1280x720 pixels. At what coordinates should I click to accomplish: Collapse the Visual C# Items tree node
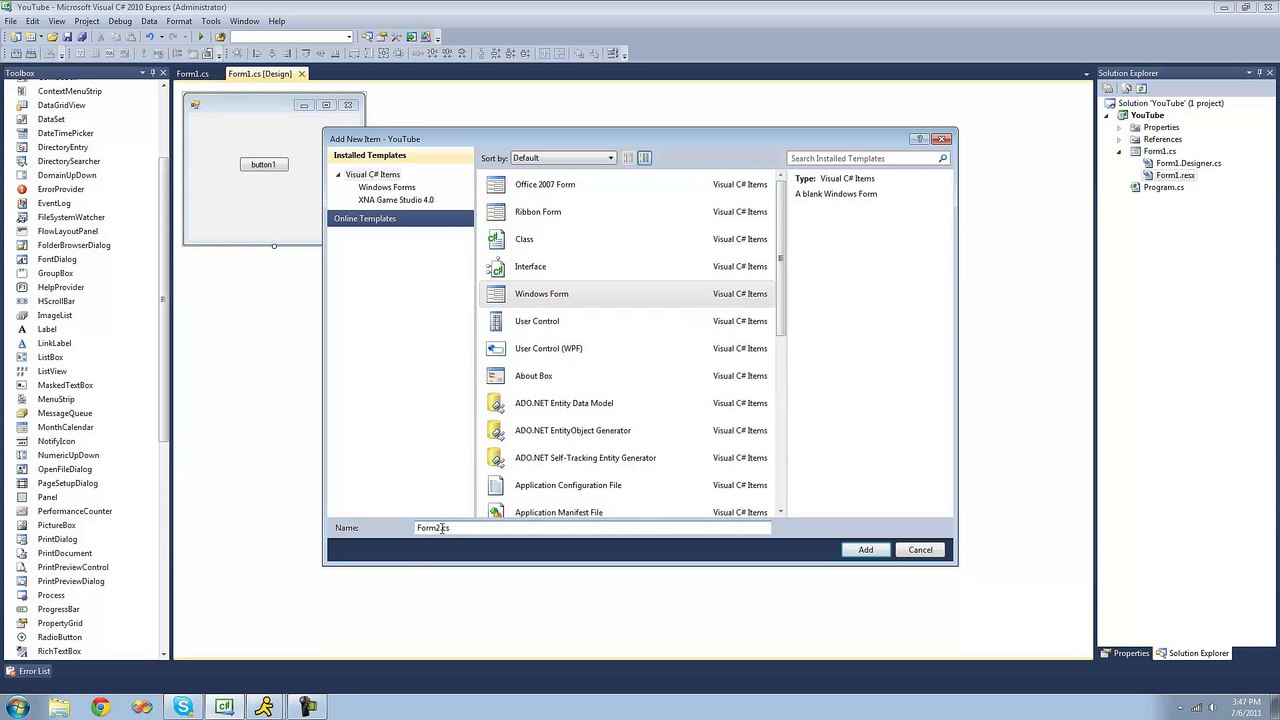coord(338,175)
